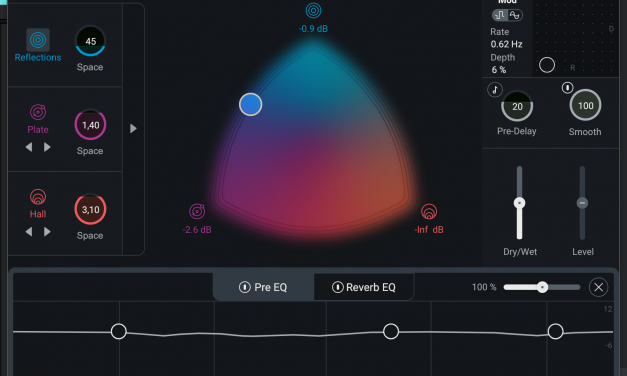Click the Smooth knob showing 100

pyautogui.click(x=585, y=105)
